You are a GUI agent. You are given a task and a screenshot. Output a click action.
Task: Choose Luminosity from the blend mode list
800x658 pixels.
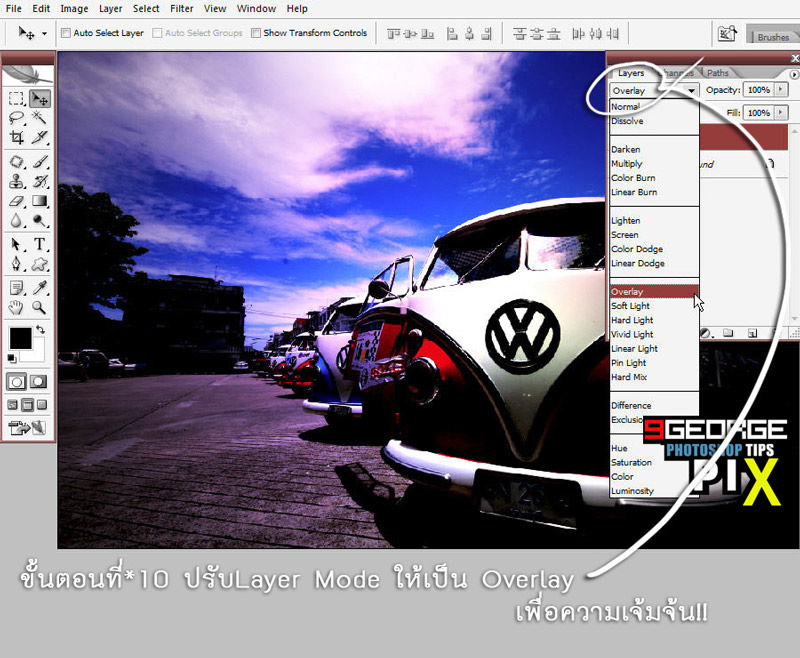(x=632, y=491)
